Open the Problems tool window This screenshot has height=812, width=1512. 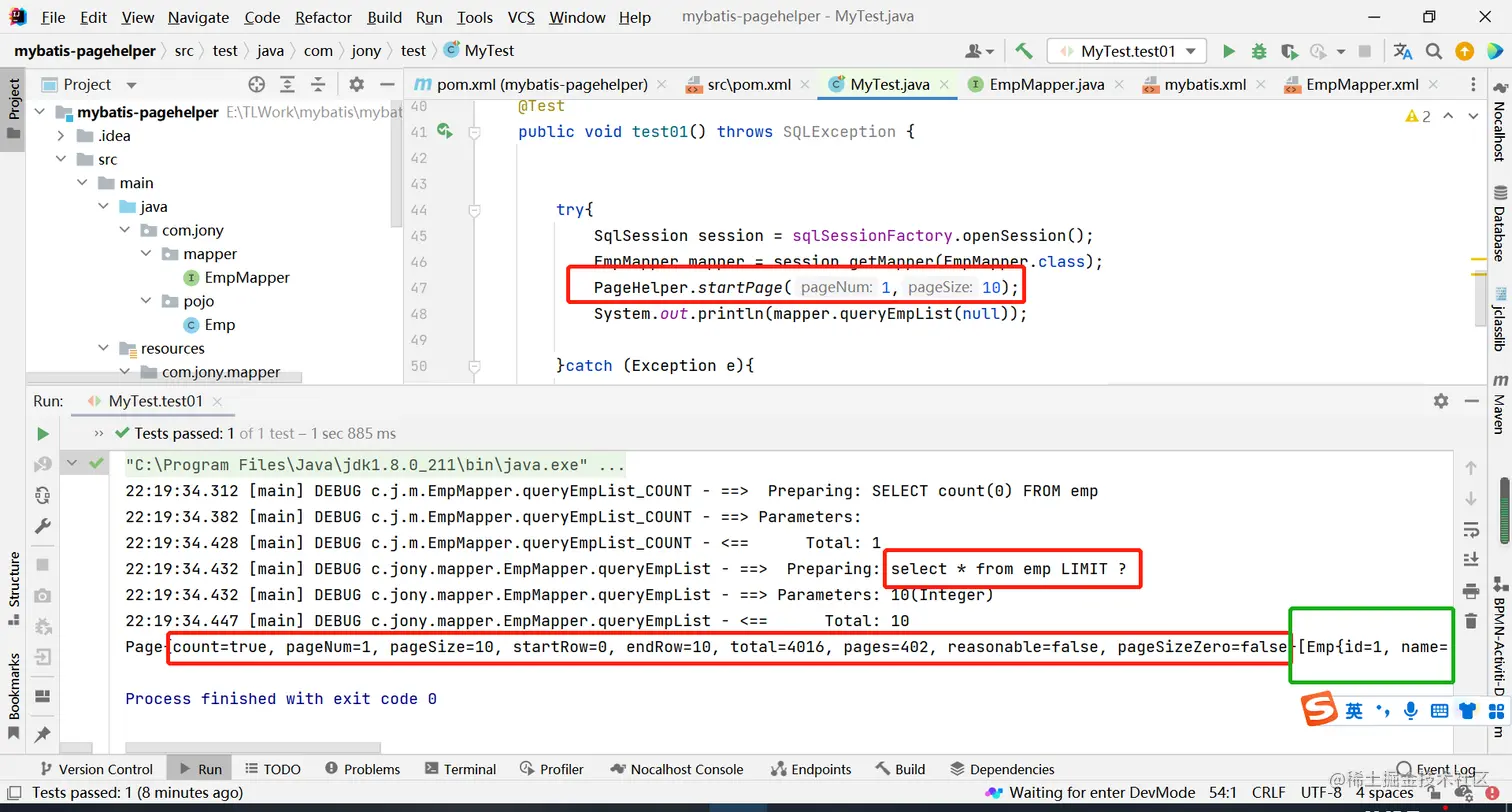(361, 769)
